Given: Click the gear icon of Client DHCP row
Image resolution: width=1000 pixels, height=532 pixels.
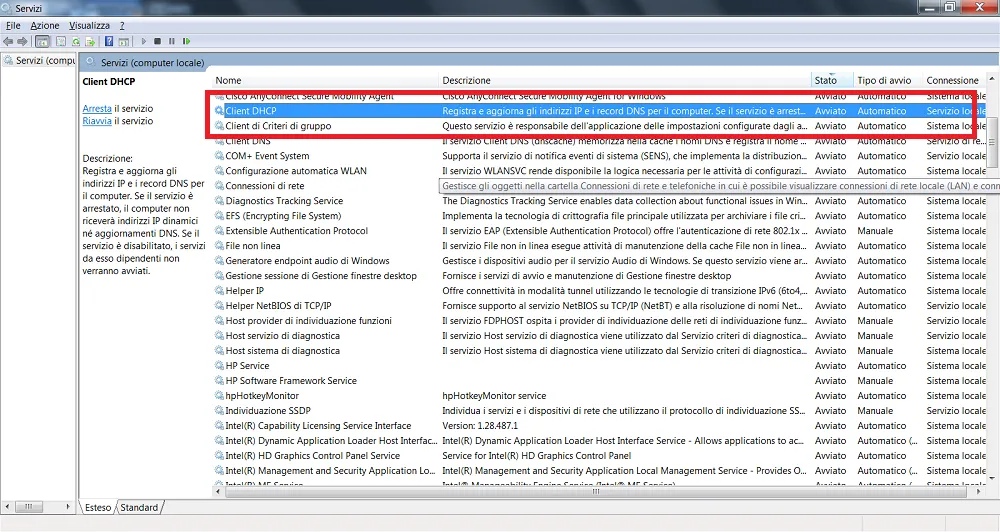Looking at the screenshot, I should [219, 111].
